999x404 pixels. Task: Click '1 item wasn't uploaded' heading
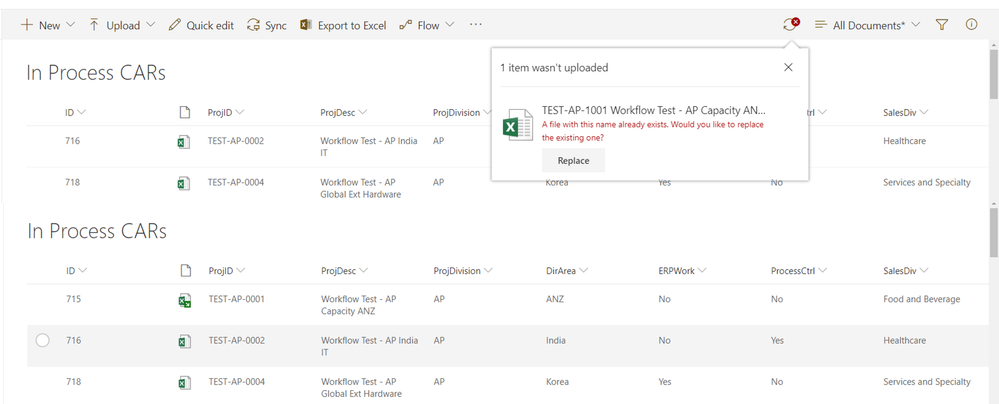554,68
